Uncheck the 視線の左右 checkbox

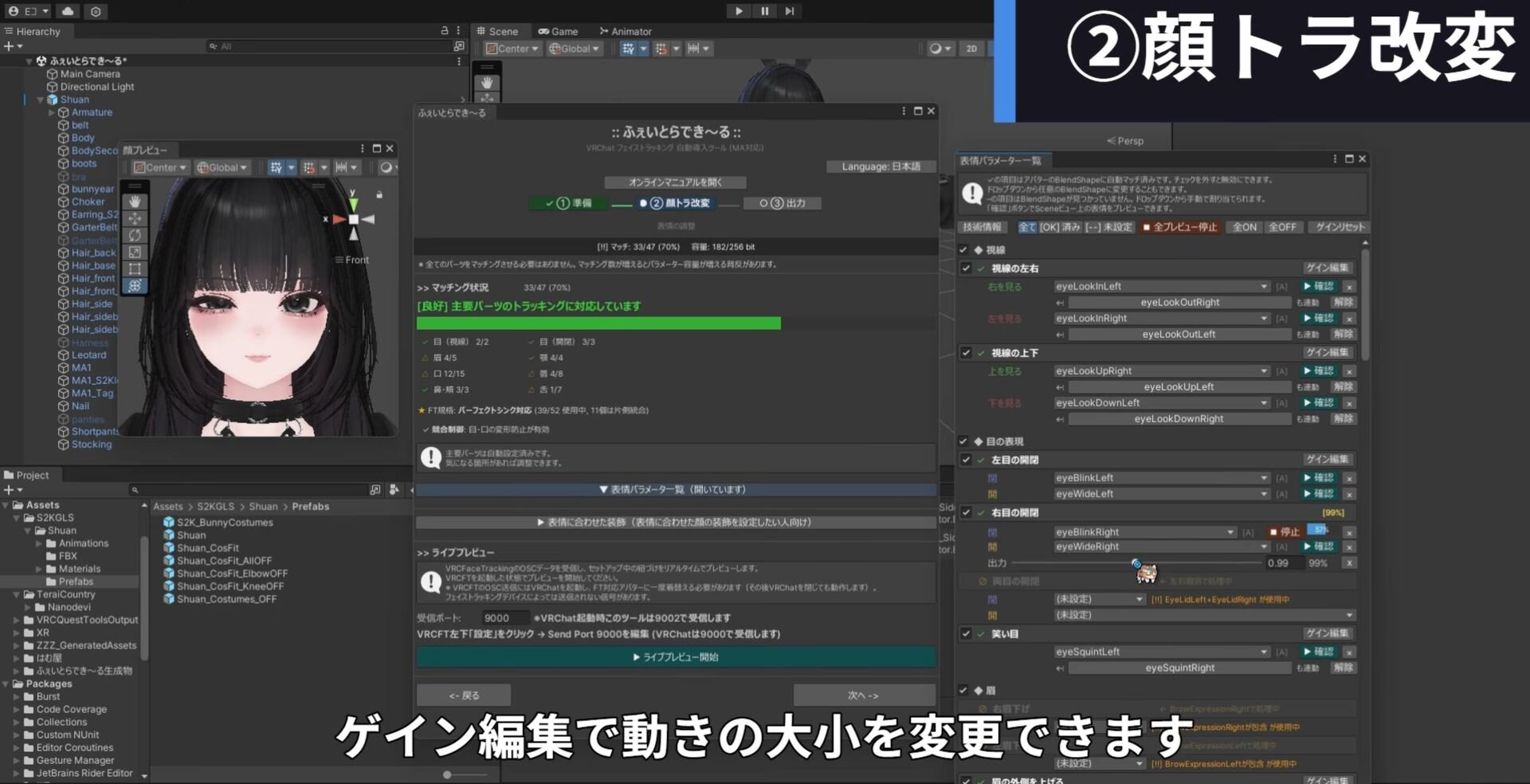[966, 269]
